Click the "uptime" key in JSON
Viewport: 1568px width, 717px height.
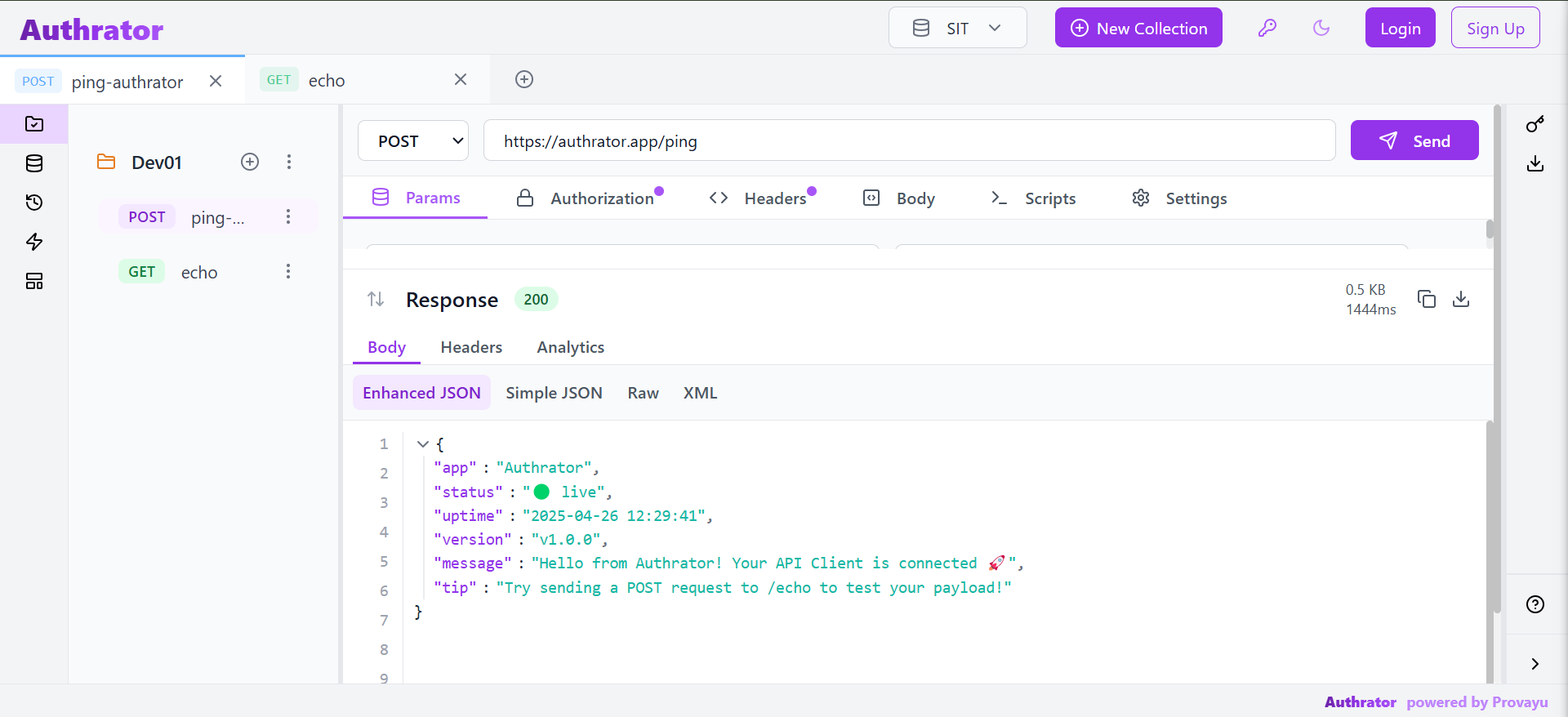[x=468, y=516]
